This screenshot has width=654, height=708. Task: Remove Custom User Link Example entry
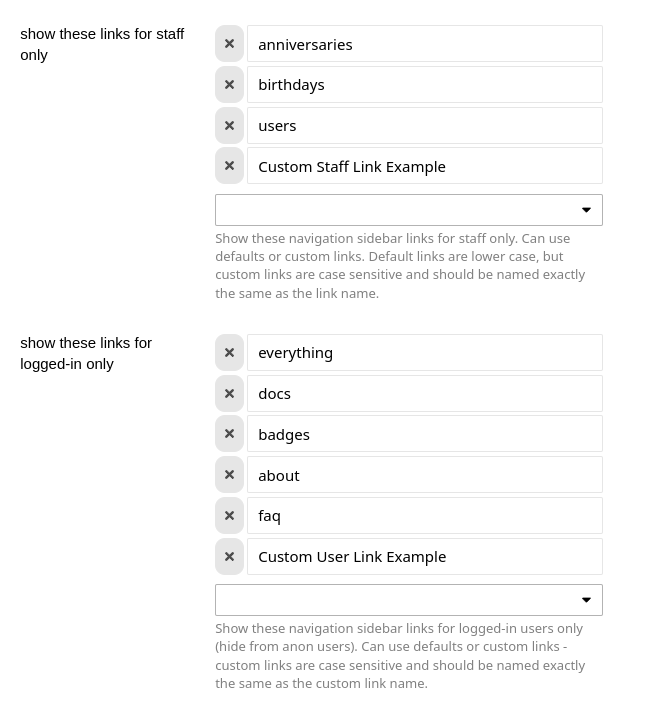click(229, 557)
